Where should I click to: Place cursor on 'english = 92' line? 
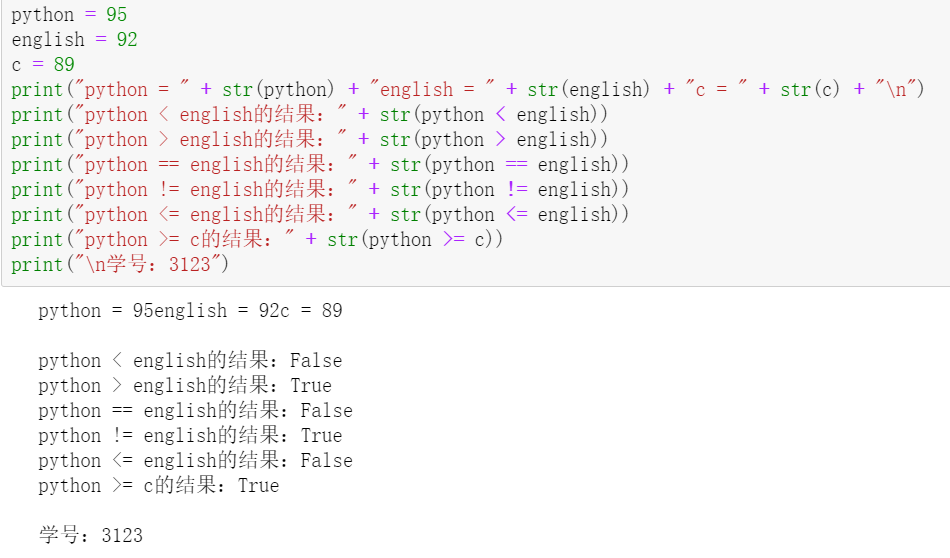[75, 40]
